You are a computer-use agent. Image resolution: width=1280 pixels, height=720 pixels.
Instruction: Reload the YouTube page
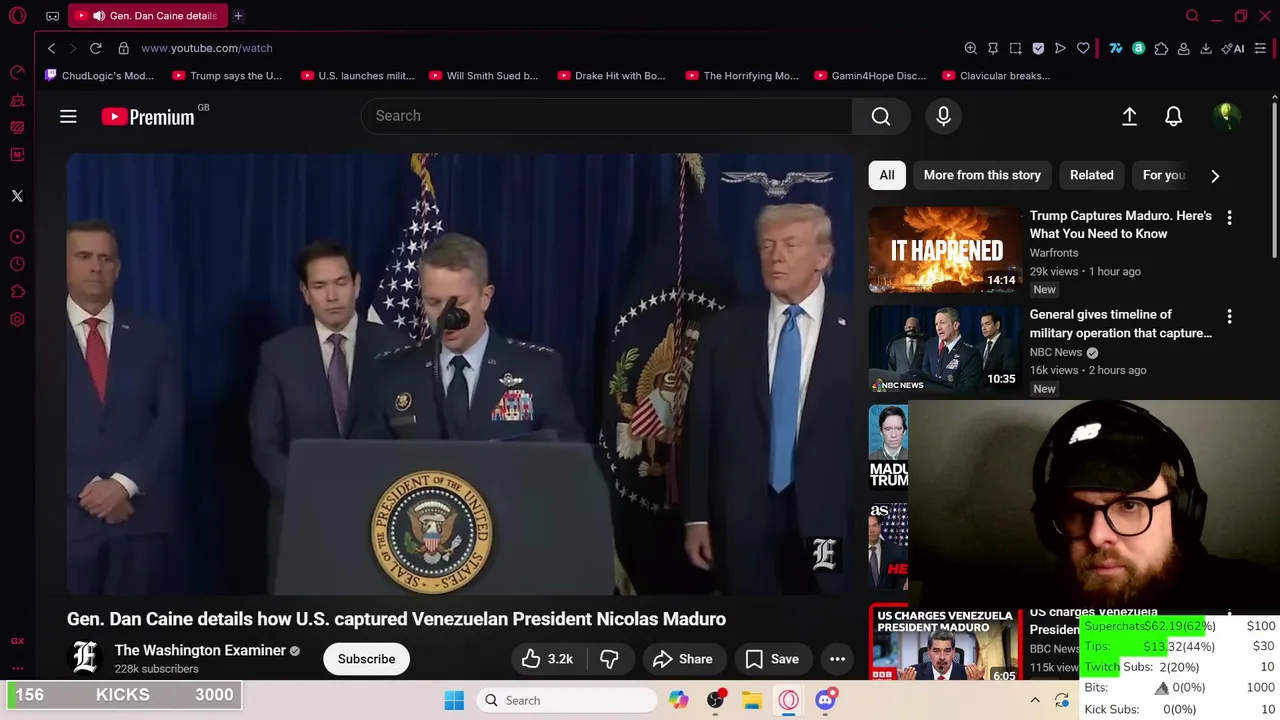[x=96, y=48]
